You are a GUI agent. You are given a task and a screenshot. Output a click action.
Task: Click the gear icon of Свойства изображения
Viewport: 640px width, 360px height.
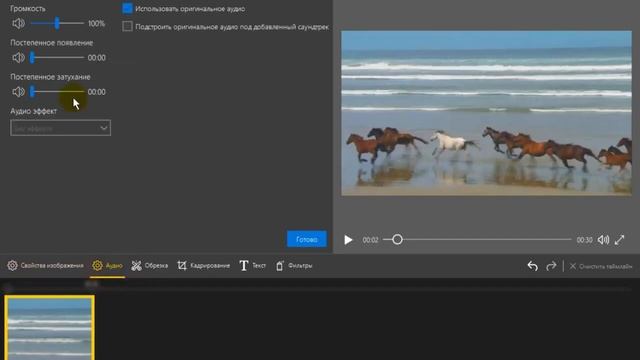click(x=13, y=266)
